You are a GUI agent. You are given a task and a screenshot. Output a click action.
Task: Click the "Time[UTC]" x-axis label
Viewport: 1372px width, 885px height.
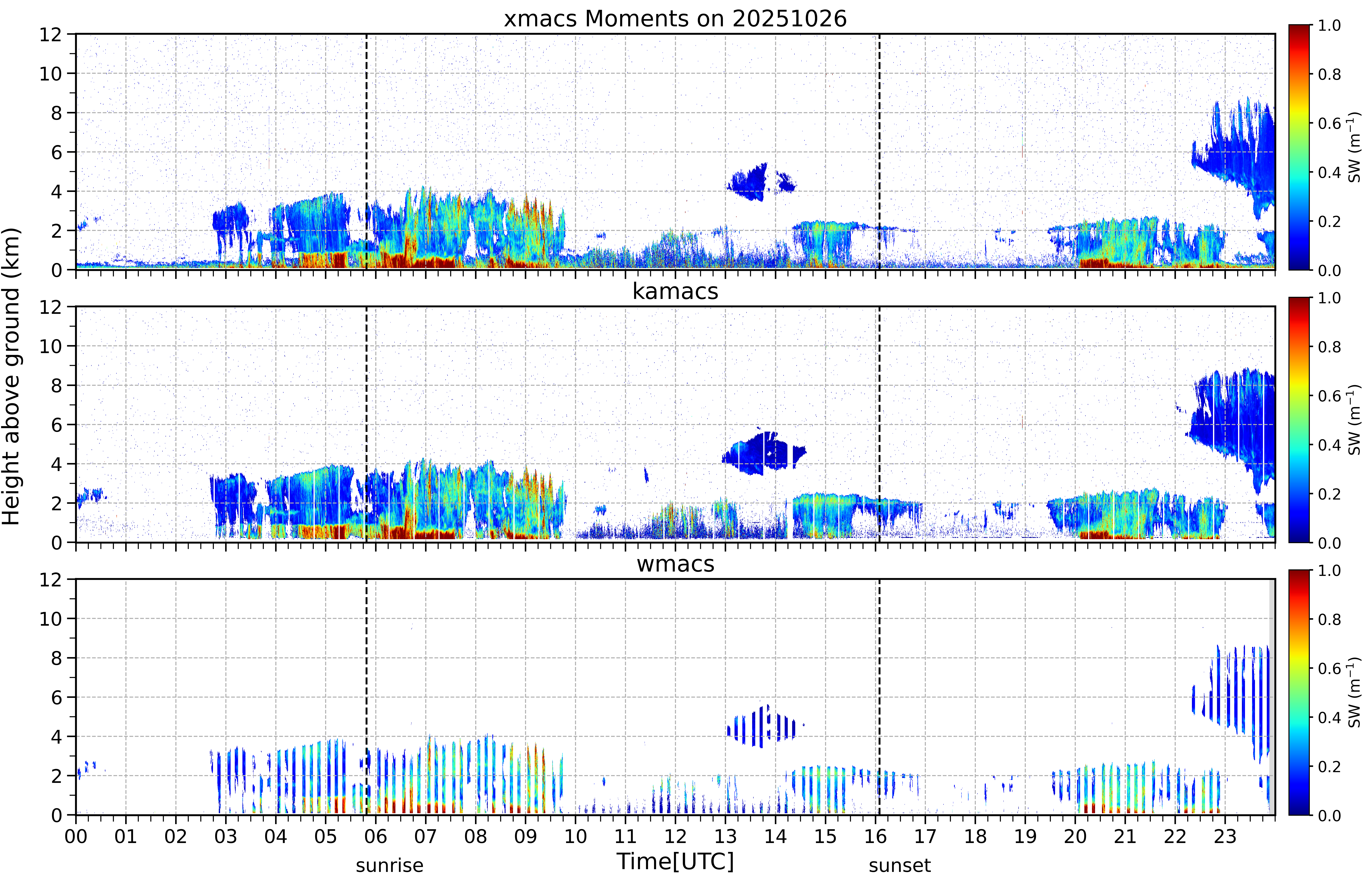[x=675, y=861]
